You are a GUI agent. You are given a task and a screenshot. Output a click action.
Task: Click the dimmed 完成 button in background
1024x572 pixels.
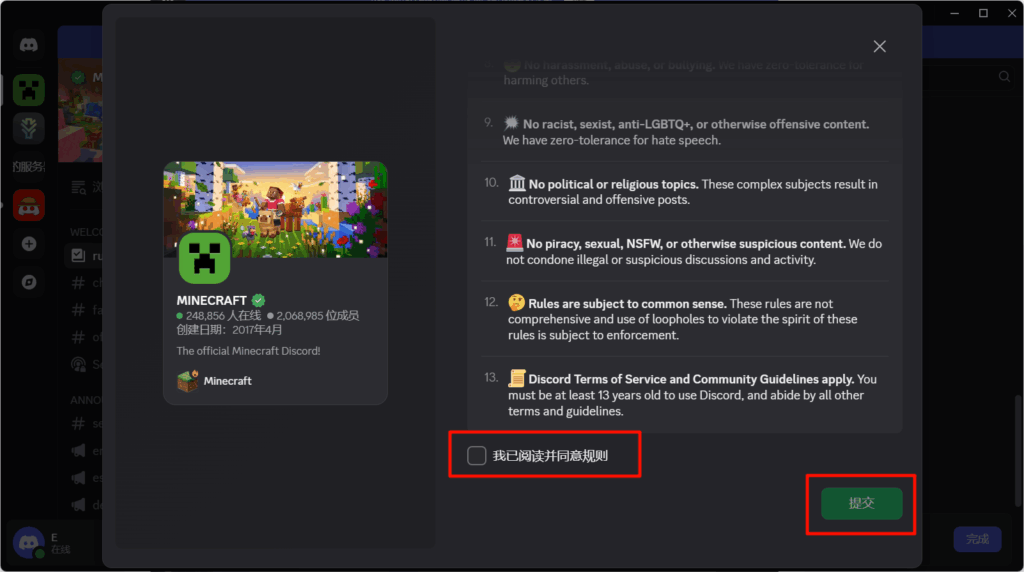click(x=977, y=539)
